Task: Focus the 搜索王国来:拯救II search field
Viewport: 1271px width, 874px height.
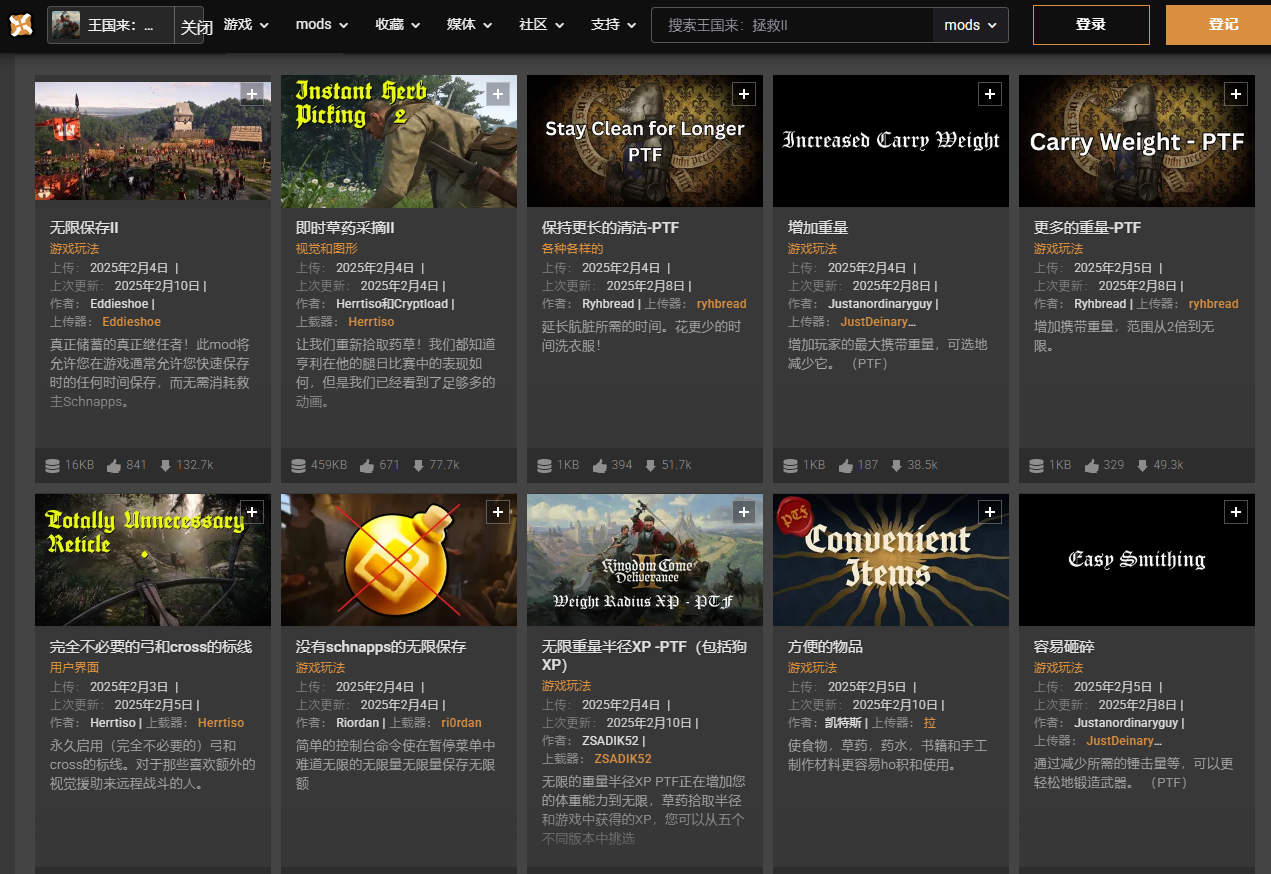Action: (792, 25)
